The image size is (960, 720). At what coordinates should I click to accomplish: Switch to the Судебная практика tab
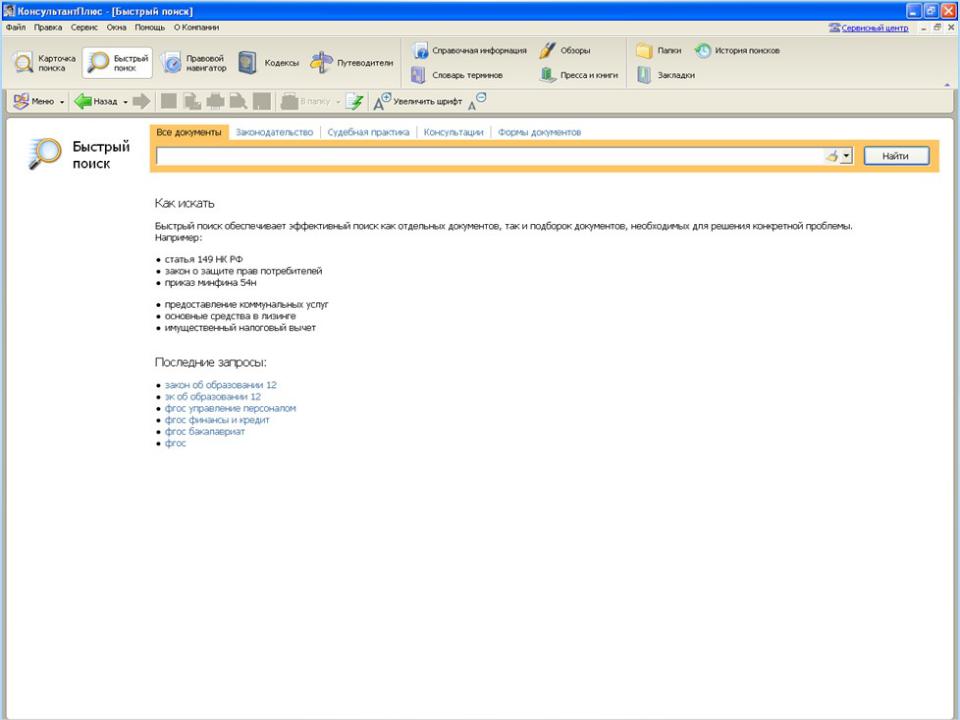[368, 132]
